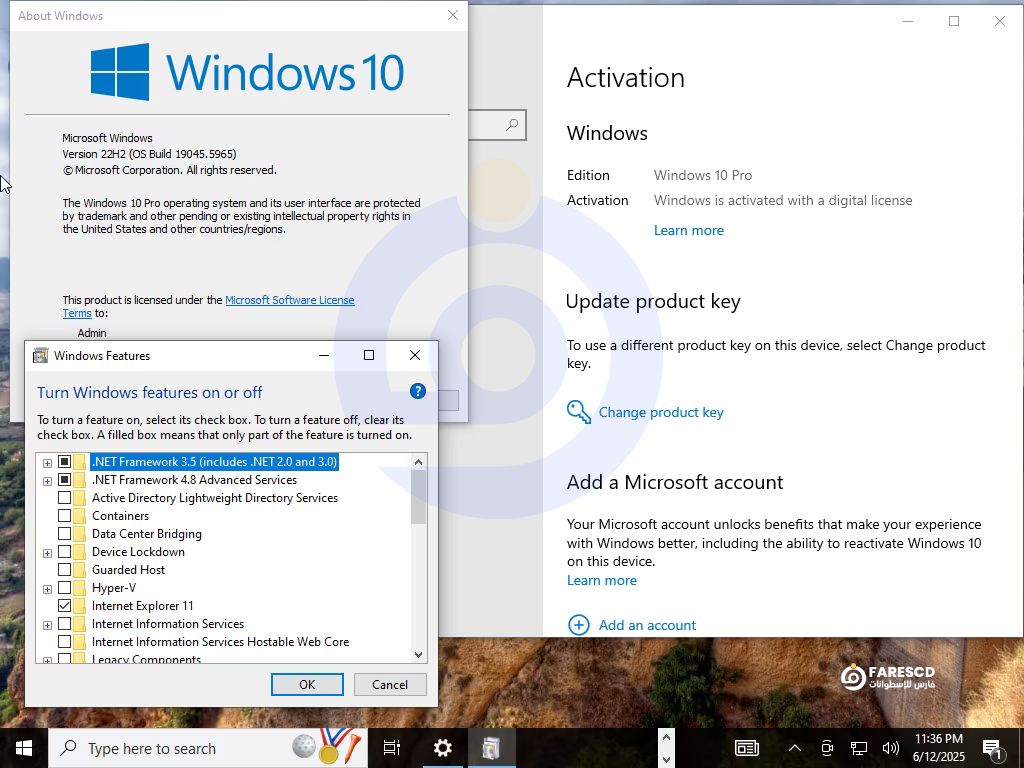Viewport: 1024px width, 768px height.
Task: Click the features list scroll-down arrow
Action: 419,654
